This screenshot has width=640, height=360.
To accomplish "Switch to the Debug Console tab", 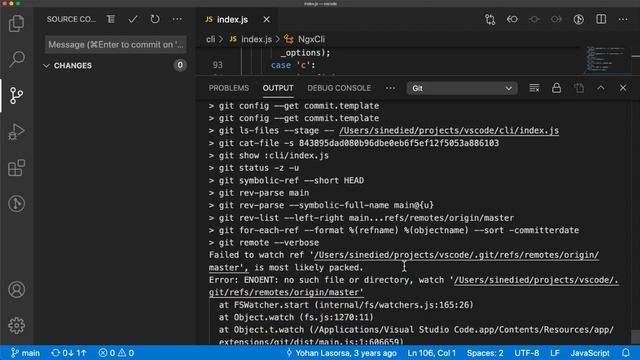I will [x=339, y=88].
